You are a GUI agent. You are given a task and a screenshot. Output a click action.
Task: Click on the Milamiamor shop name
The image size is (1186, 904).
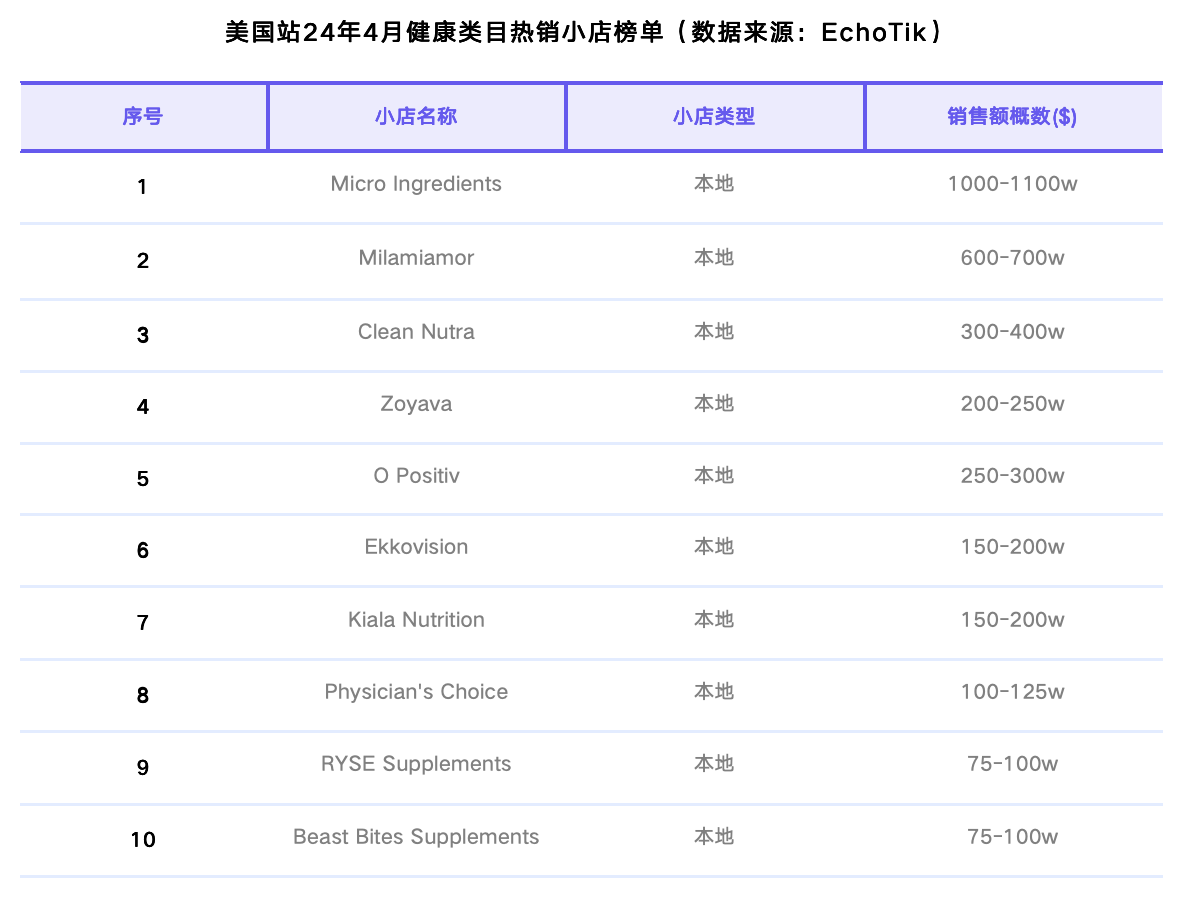click(416, 258)
